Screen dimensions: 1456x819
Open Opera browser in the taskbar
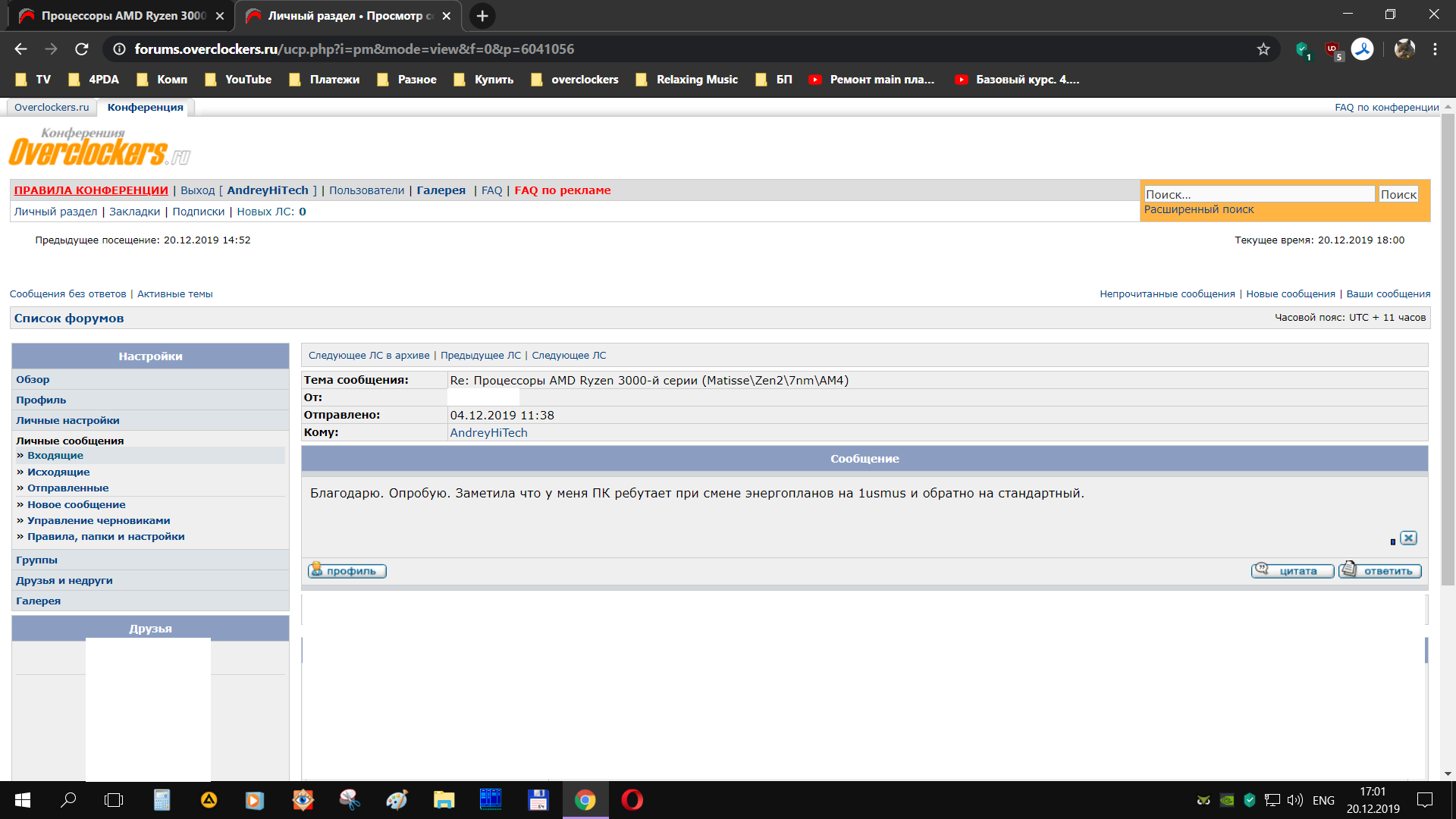[632, 800]
